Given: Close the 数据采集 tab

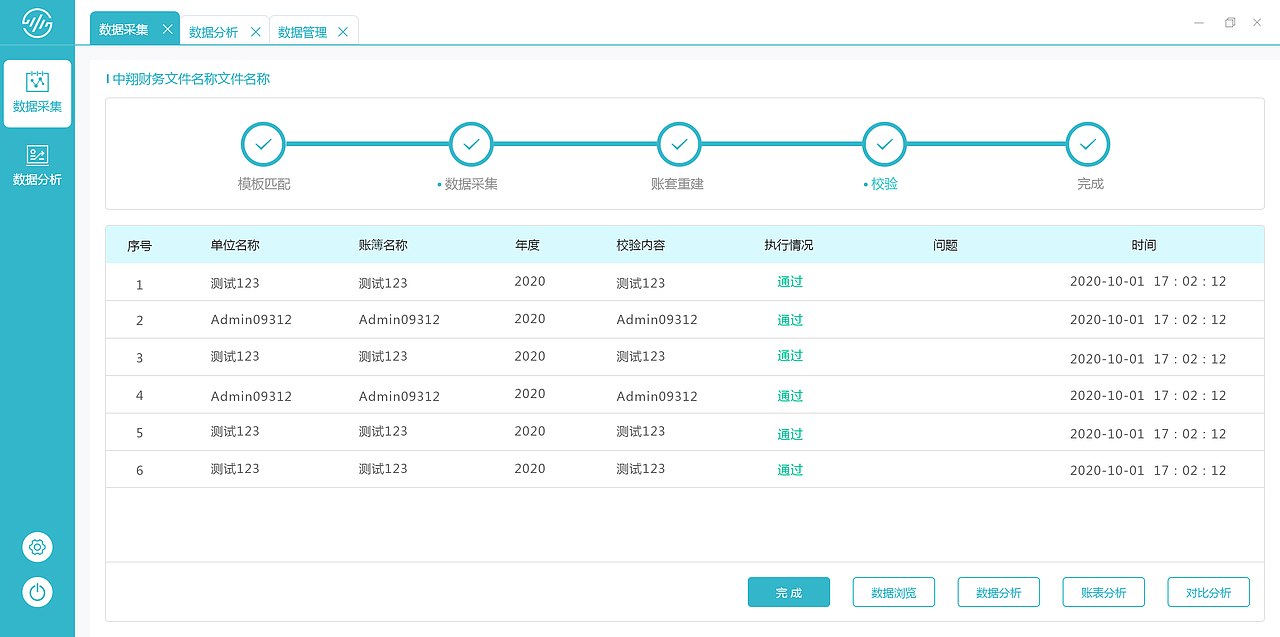Looking at the screenshot, I should pyautogui.click(x=167, y=30).
